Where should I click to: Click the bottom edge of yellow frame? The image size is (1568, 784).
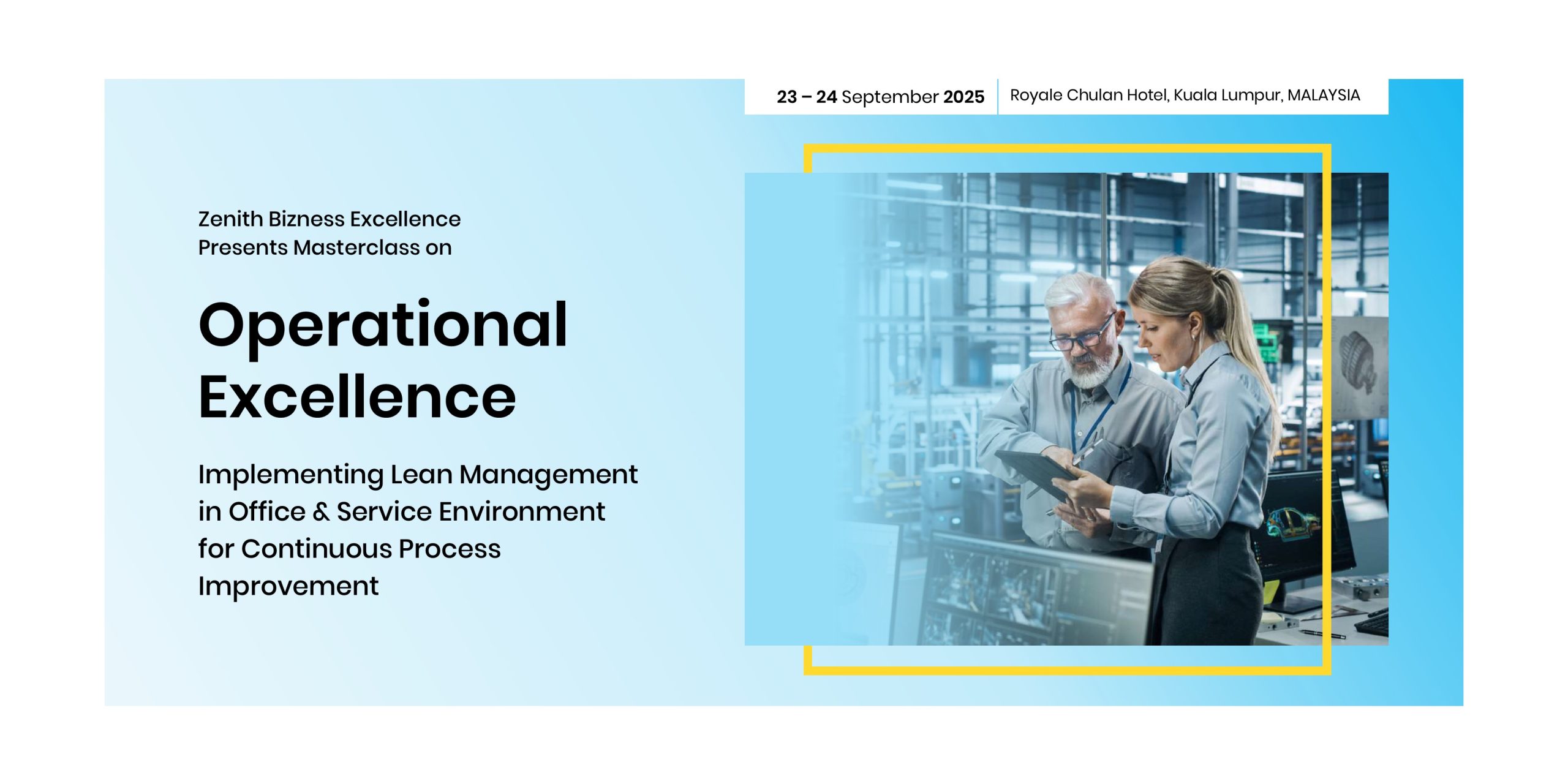pos(1066,671)
